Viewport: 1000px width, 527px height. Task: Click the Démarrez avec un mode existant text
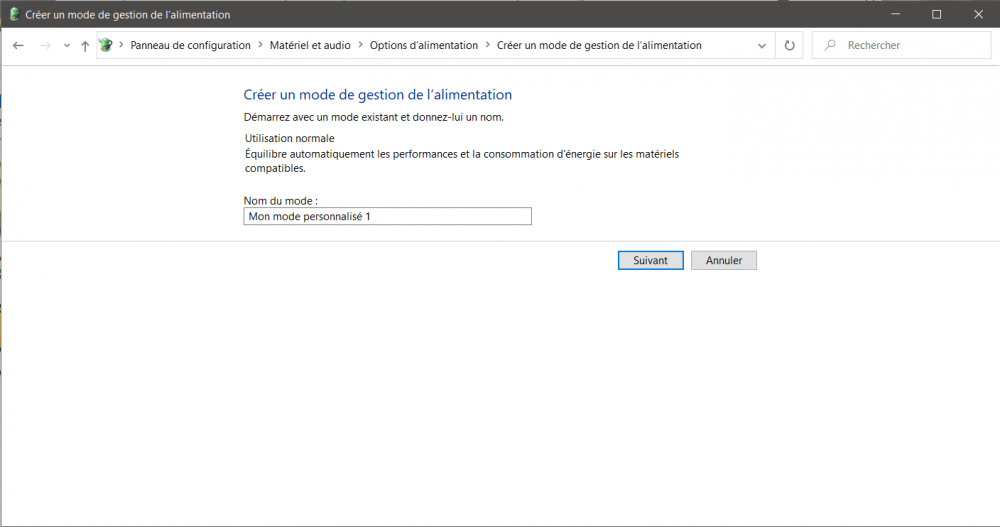pyautogui.click(x=374, y=117)
